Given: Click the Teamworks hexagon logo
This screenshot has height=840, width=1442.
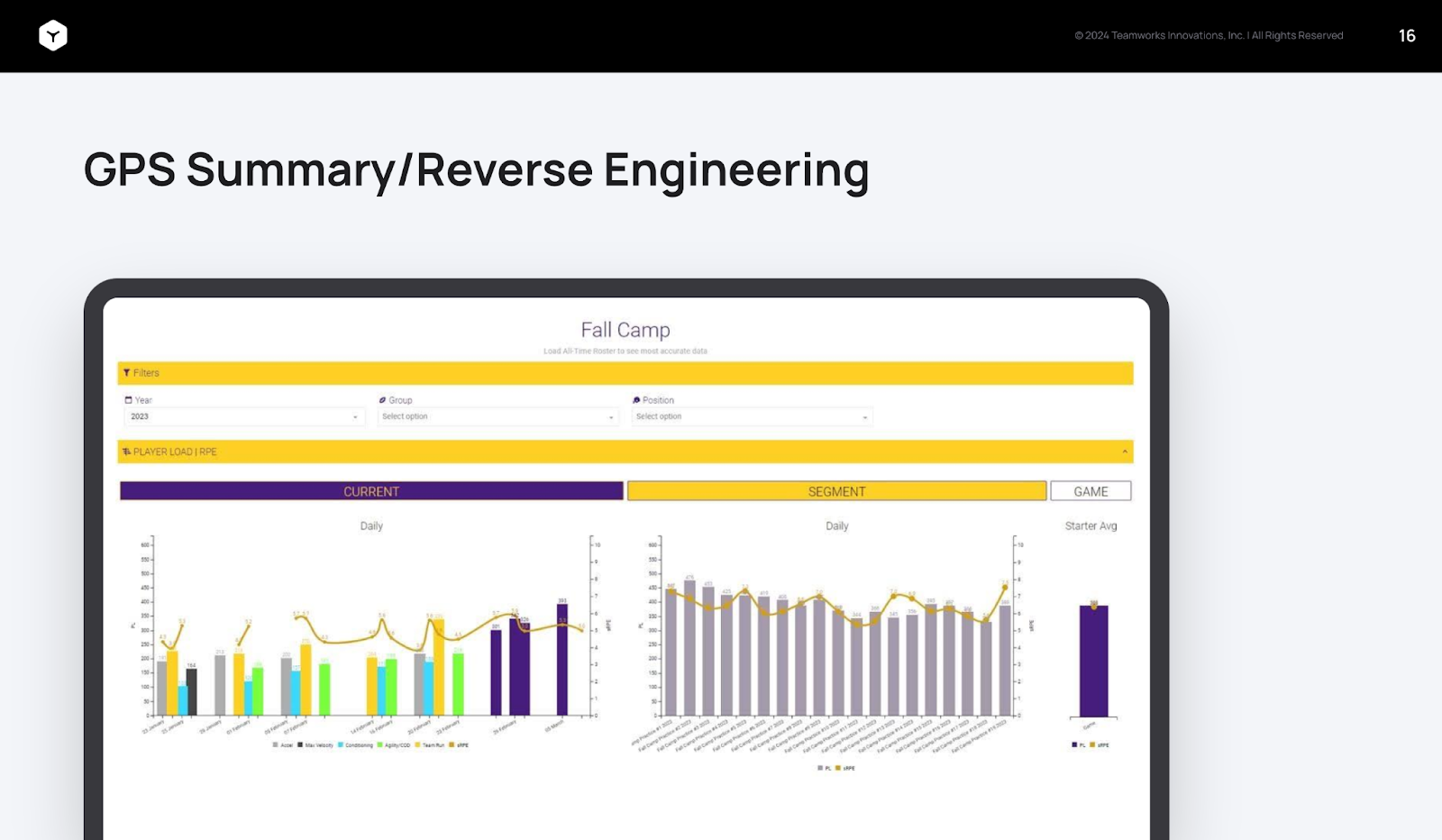Looking at the screenshot, I should (53, 35).
